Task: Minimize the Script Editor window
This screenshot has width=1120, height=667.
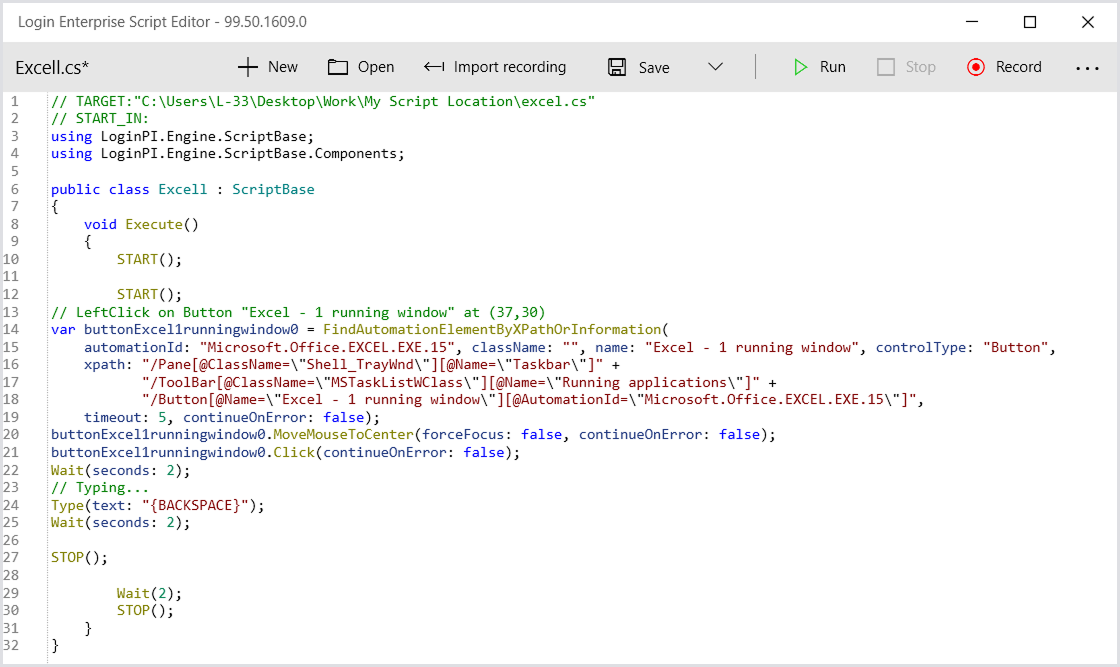Action: [x=971, y=22]
